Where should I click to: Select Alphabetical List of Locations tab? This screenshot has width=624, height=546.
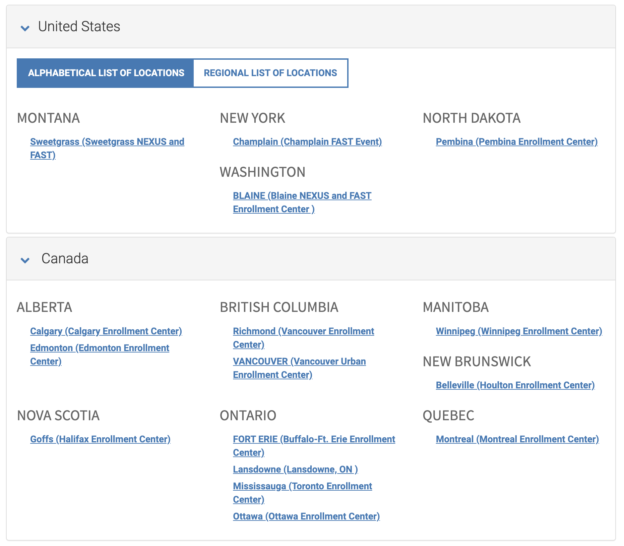[x=105, y=73]
